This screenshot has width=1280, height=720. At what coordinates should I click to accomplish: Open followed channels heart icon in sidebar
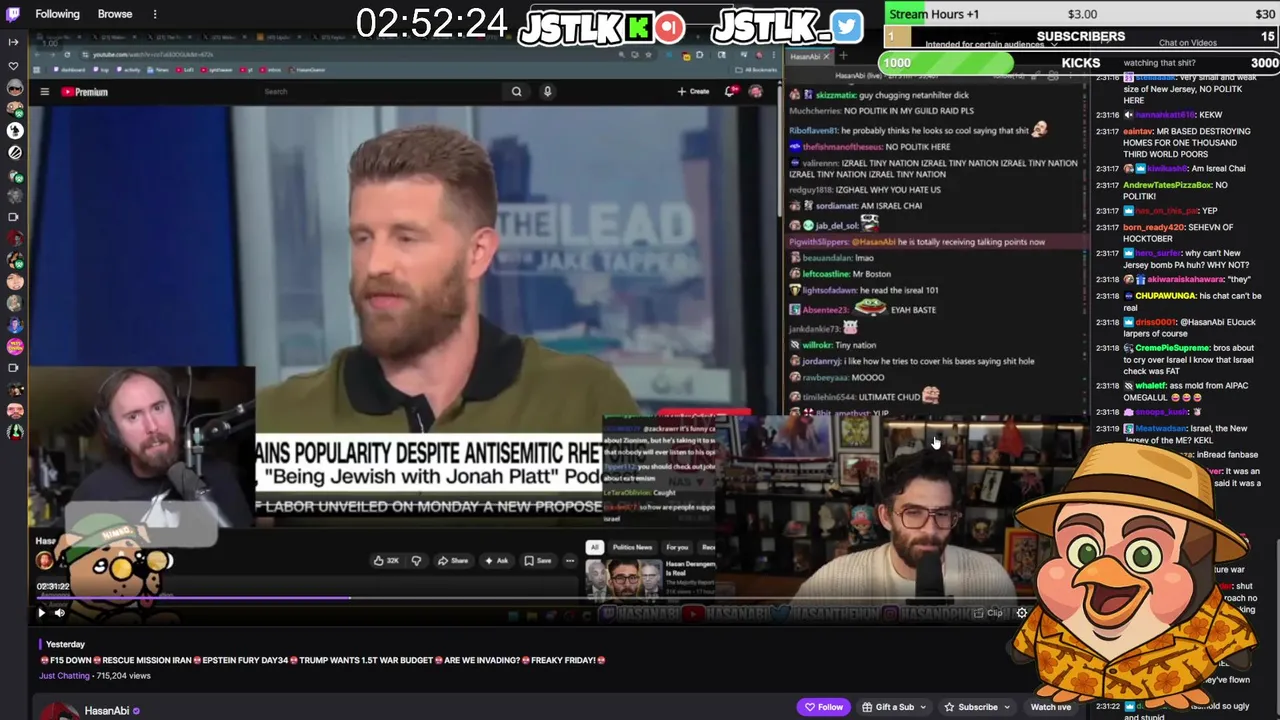13,66
